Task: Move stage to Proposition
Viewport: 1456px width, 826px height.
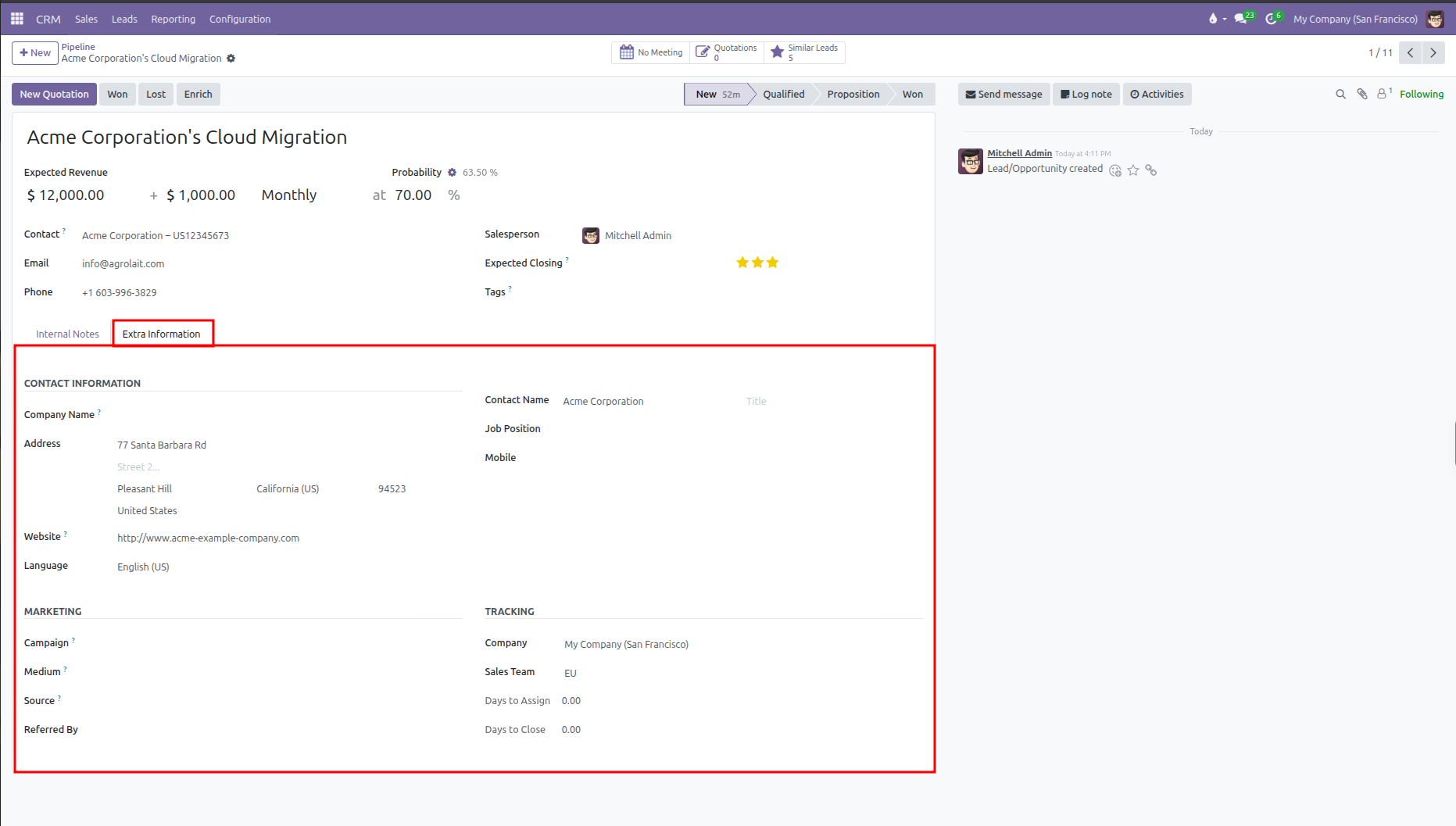Action: coord(853,95)
